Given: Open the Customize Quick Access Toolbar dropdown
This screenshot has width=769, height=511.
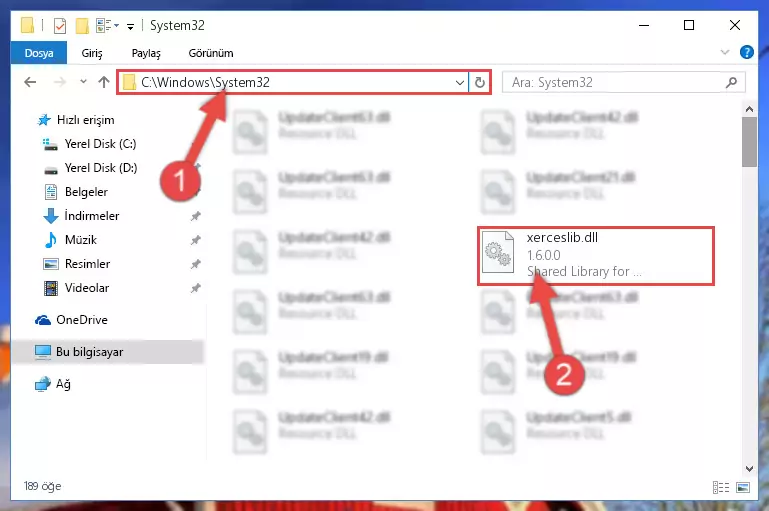Looking at the screenshot, I should [x=130, y=26].
